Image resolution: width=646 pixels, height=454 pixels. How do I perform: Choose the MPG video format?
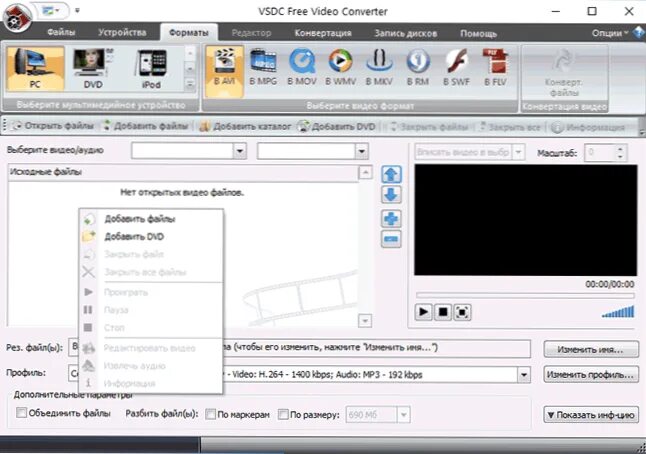(x=263, y=68)
